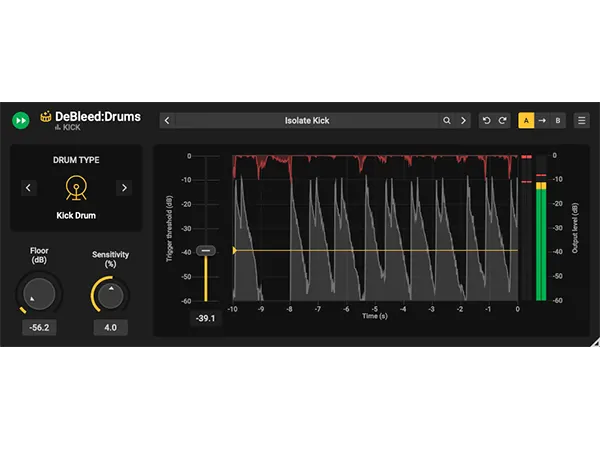600x450 pixels.
Task: Click the Time (s) axis label
Action: [x=375, y=316]
